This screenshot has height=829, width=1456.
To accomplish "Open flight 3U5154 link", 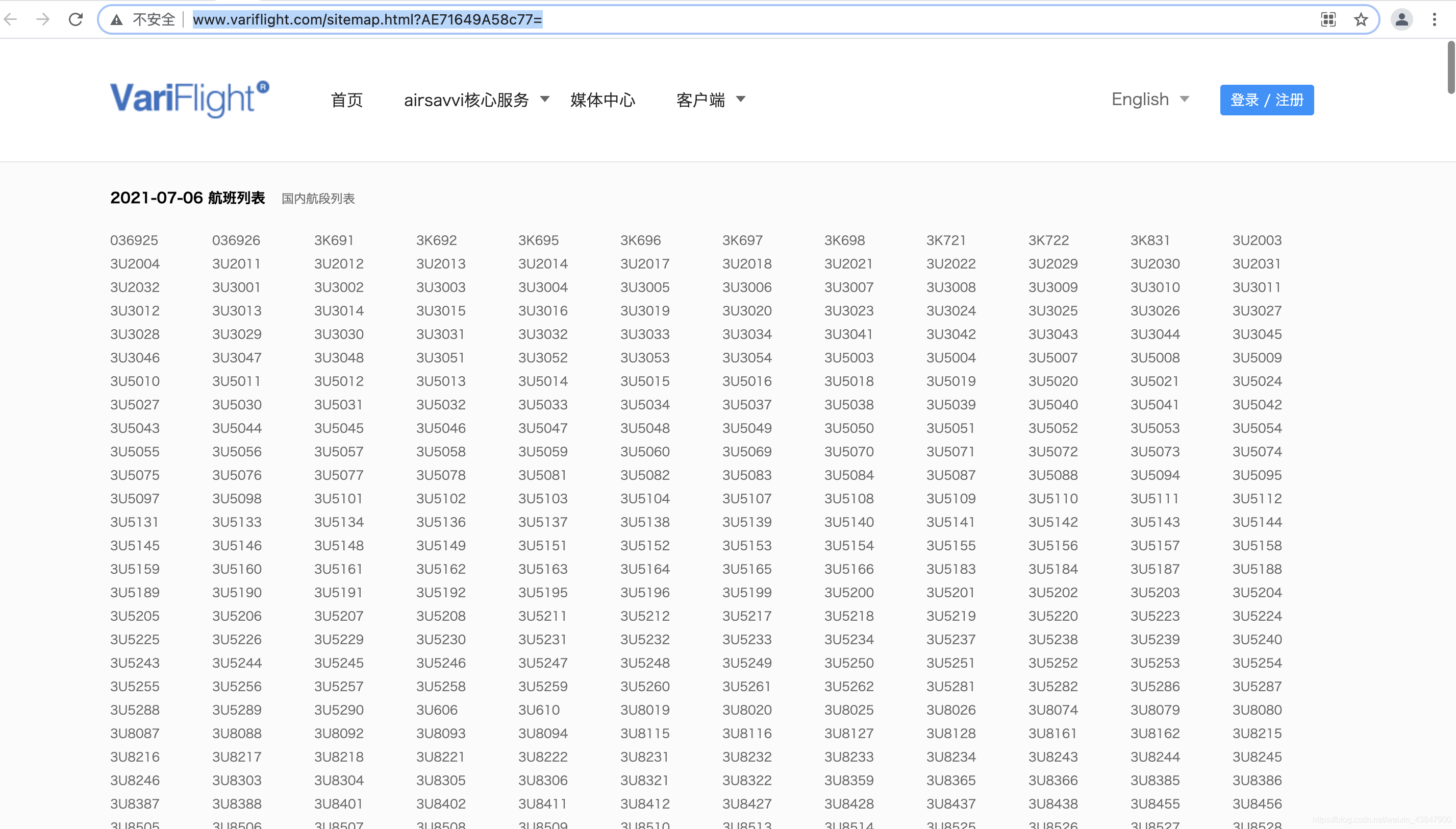I will click(x=849, y=546).
